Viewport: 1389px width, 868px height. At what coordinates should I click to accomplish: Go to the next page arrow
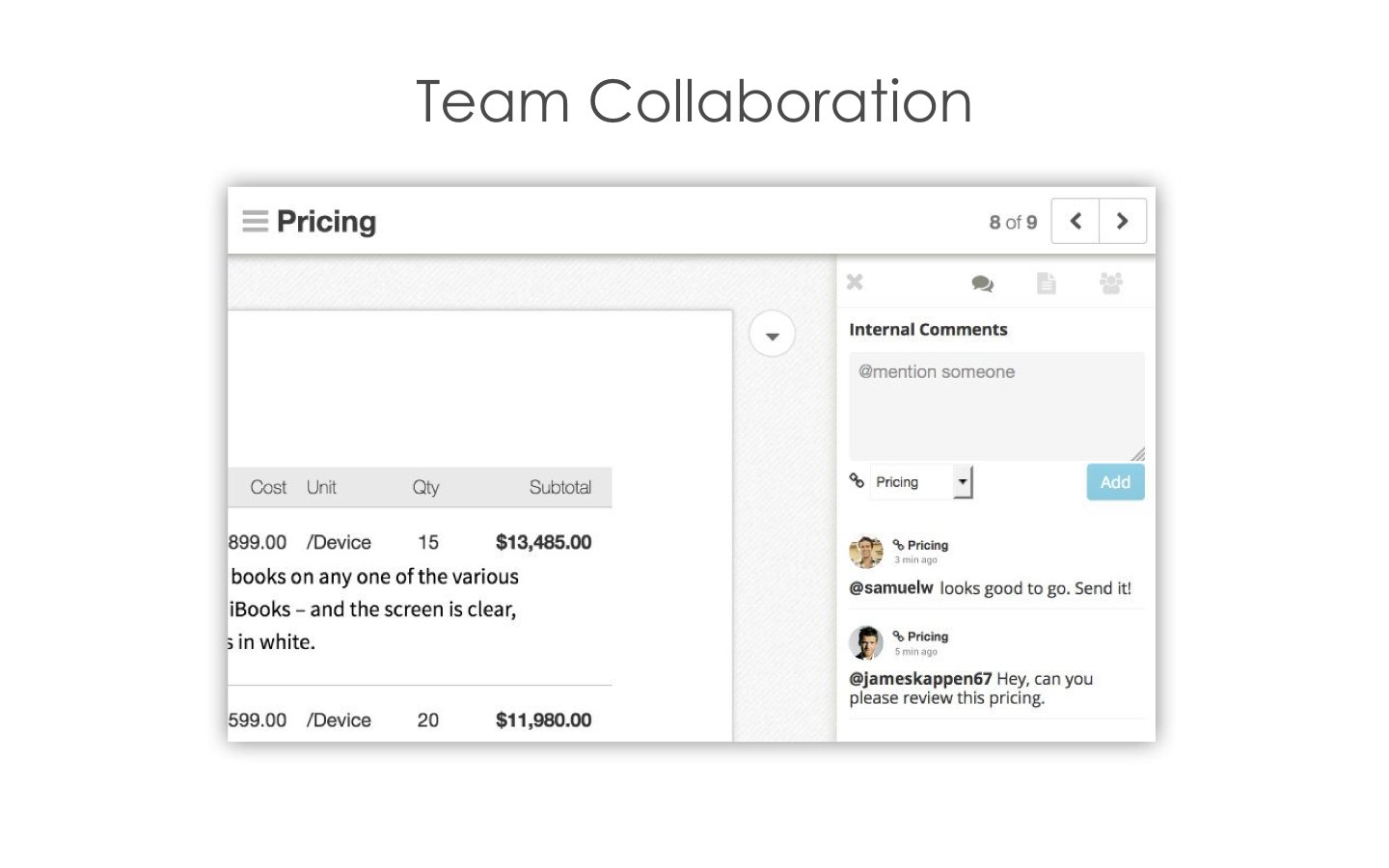click(x=1122, y=222)
